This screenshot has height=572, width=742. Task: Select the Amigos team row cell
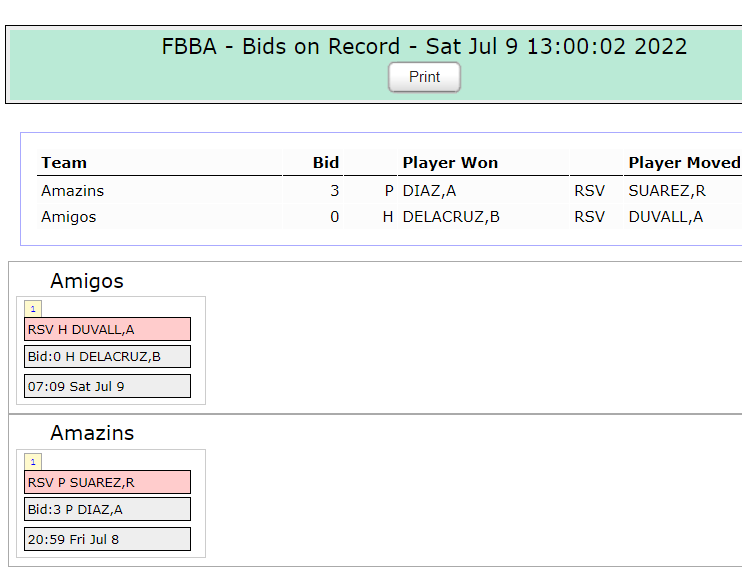coord(159,217)
